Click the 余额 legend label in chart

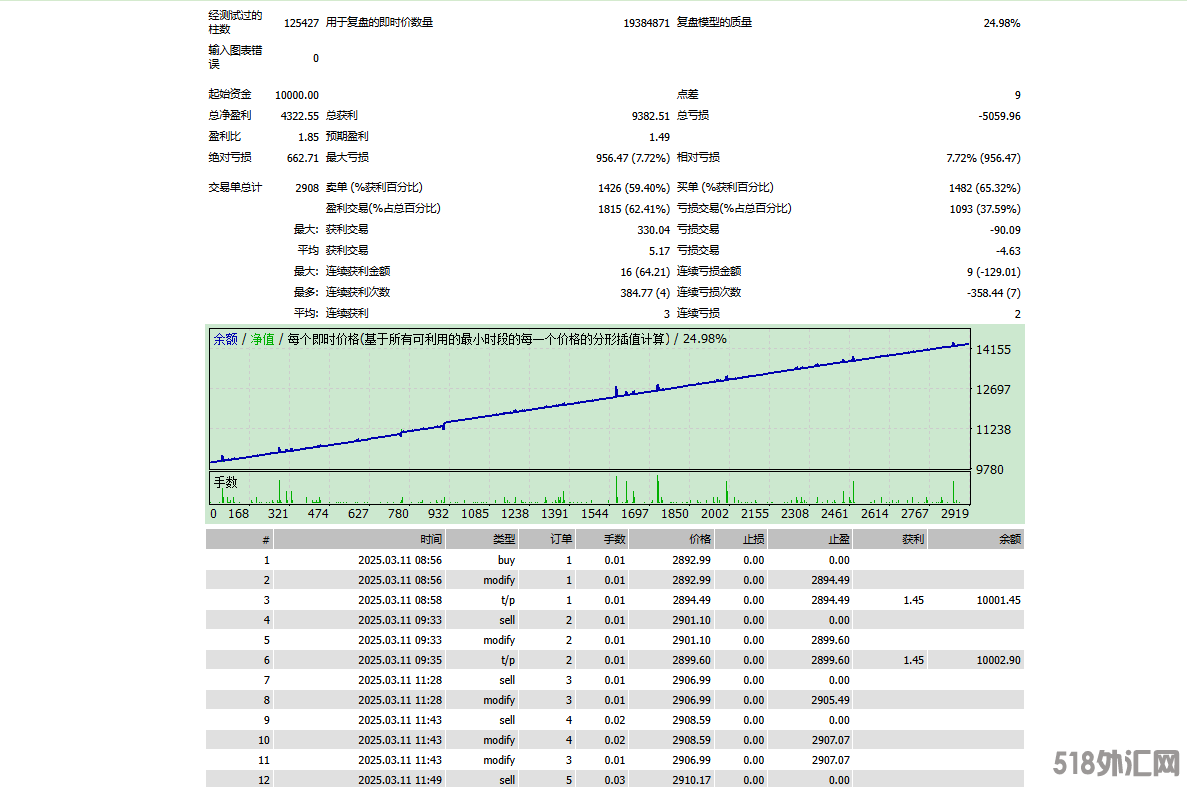pos(225,339)
